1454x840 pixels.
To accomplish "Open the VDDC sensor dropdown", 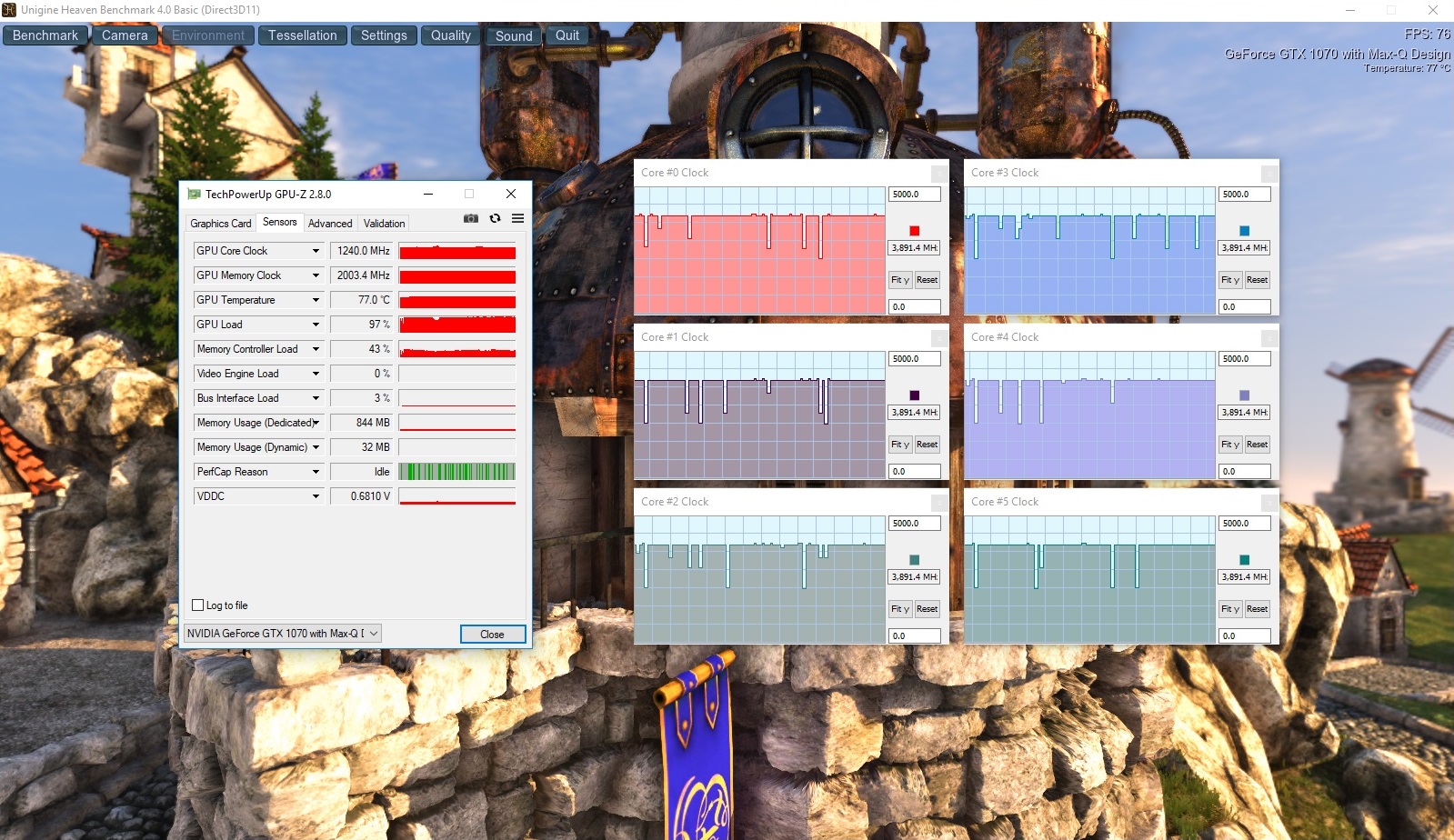I will (316, 496).
